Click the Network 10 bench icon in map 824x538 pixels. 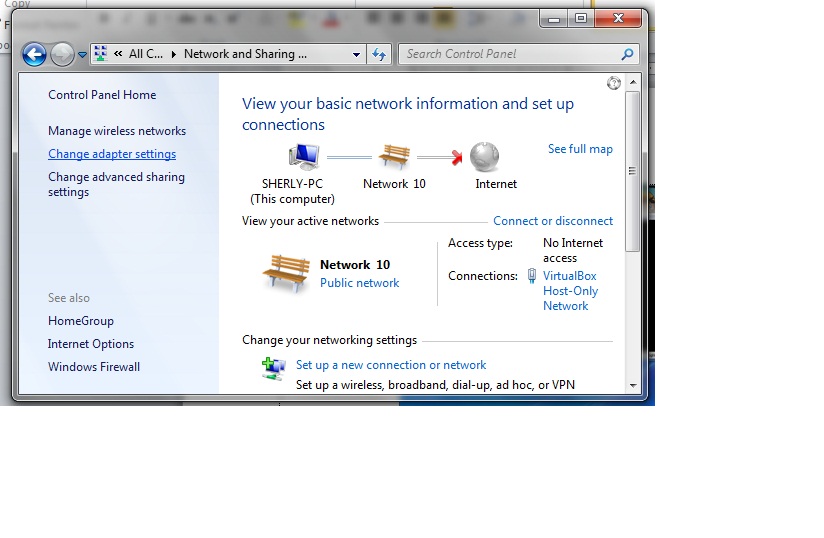pyautogui.click(x=394, y=157)
